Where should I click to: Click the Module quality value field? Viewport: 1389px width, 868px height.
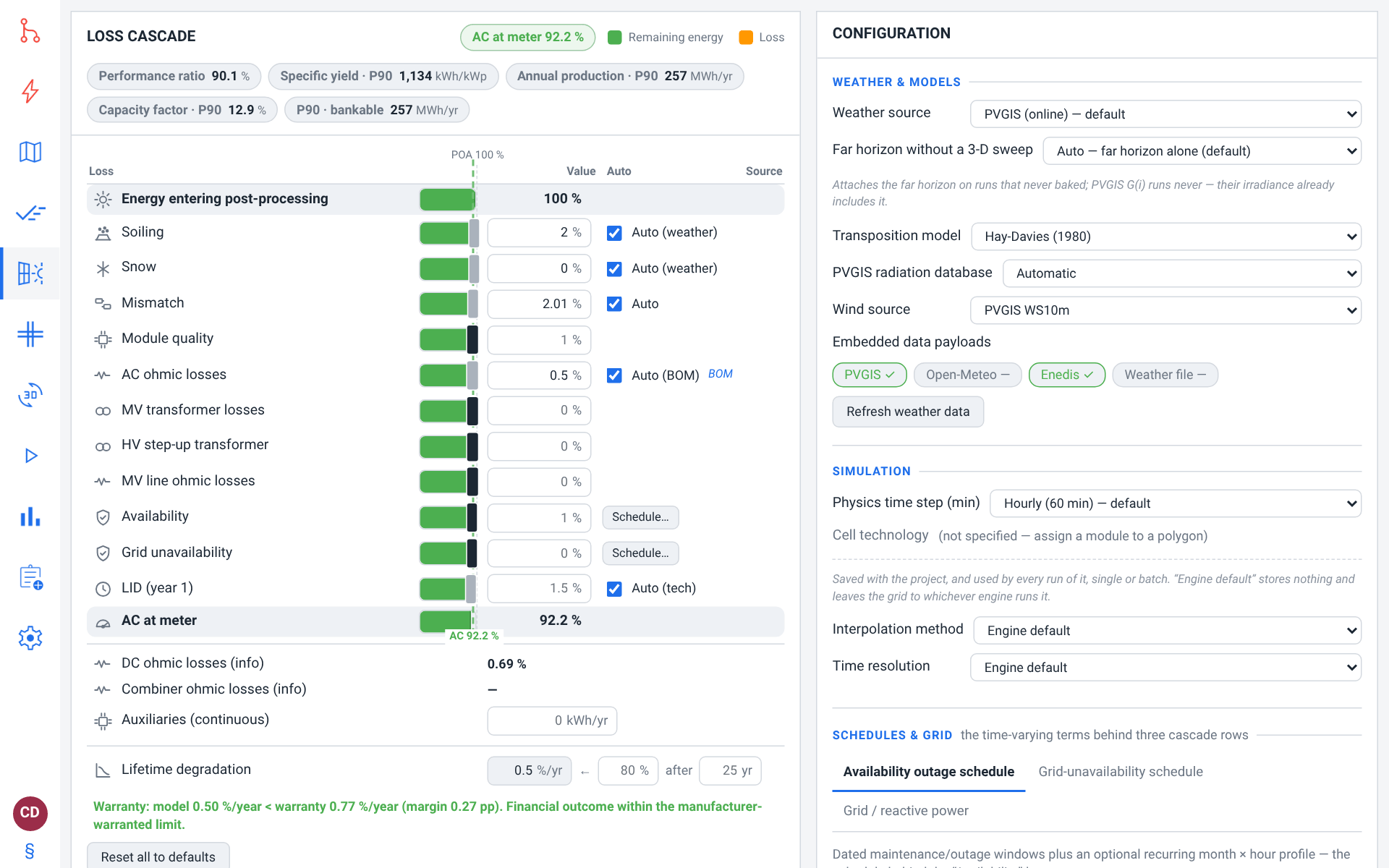pyautogui.click(x=539, y=340)
